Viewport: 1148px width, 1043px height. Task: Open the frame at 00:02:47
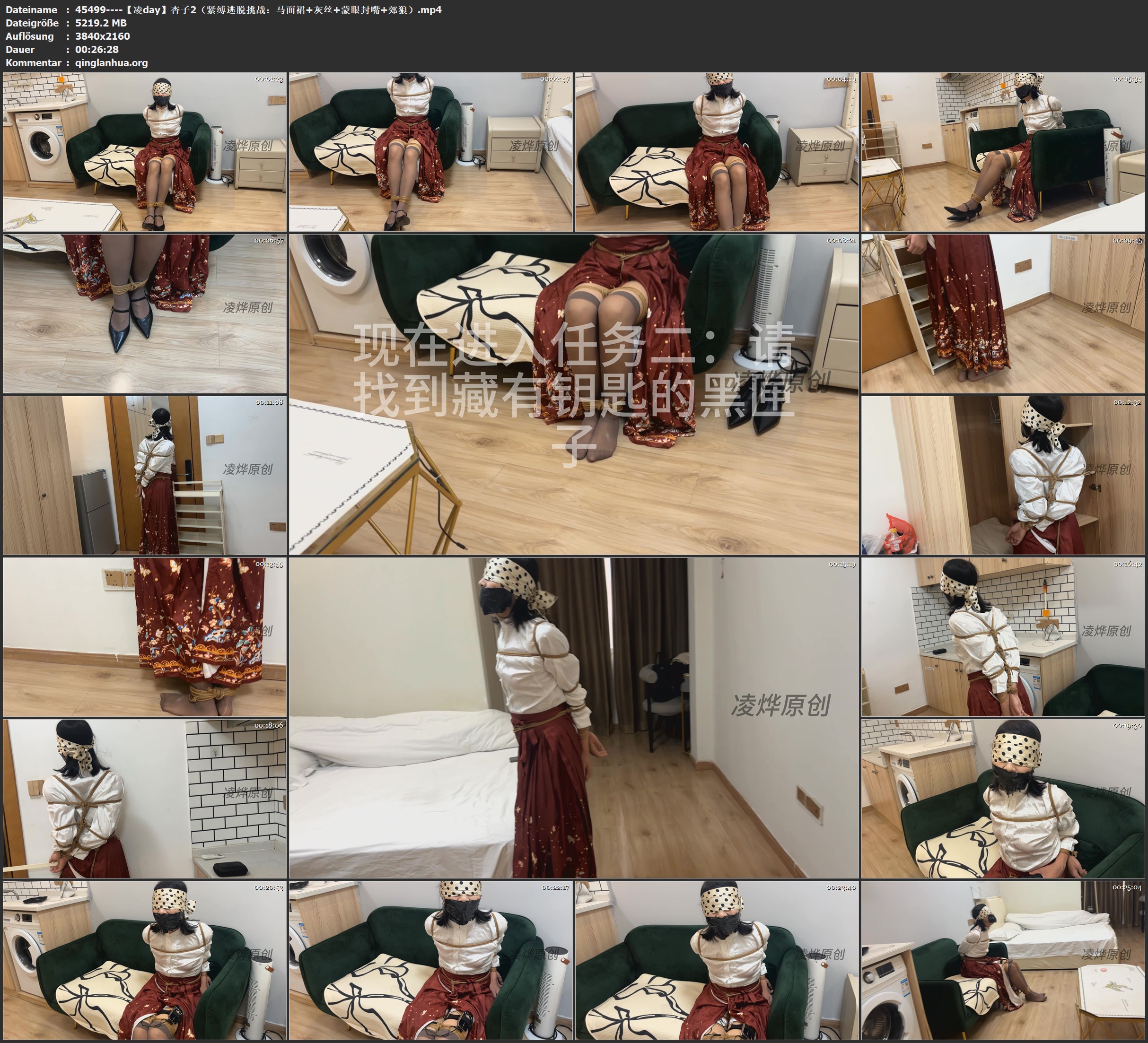430,151
